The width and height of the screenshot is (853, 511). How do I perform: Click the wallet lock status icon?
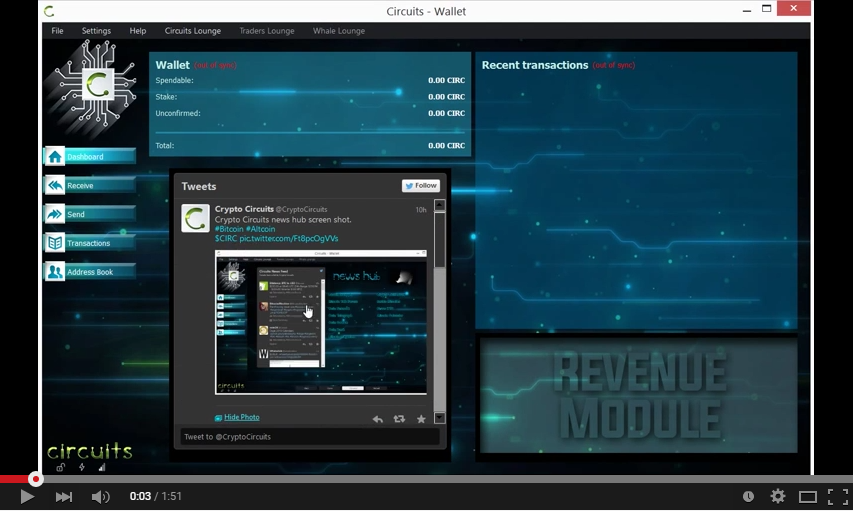pyautogui.click(x=60, y=467)
